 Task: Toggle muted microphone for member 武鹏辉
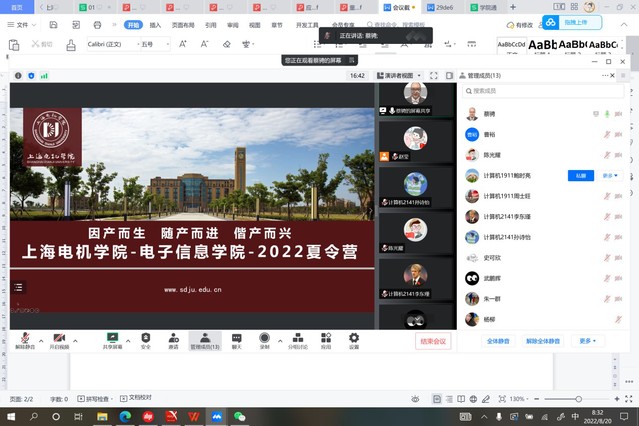coord(606,278)
